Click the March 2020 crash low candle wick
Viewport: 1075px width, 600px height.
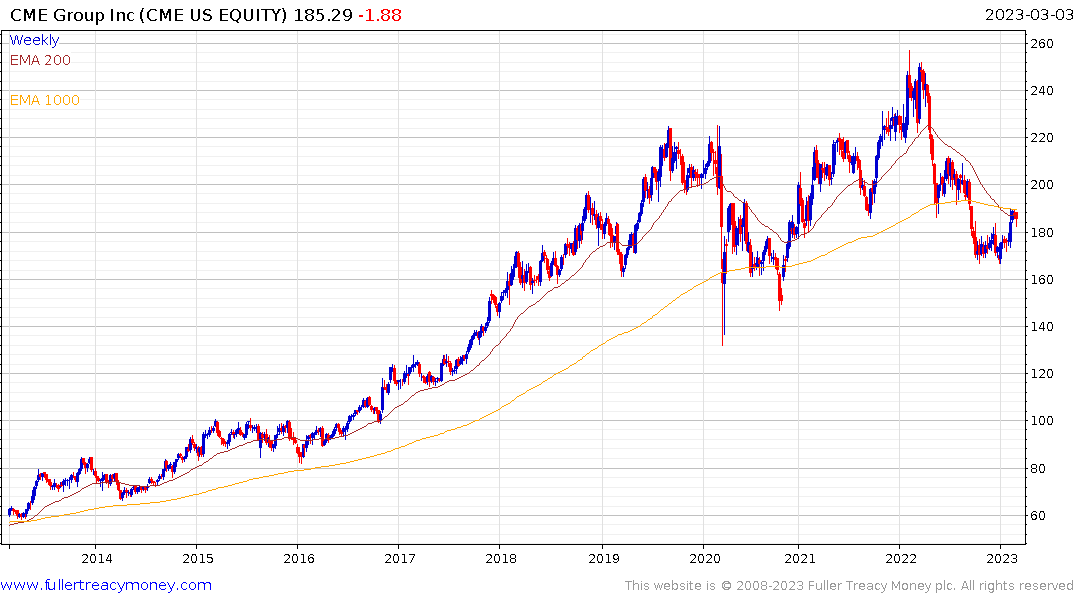pos(723,312)
